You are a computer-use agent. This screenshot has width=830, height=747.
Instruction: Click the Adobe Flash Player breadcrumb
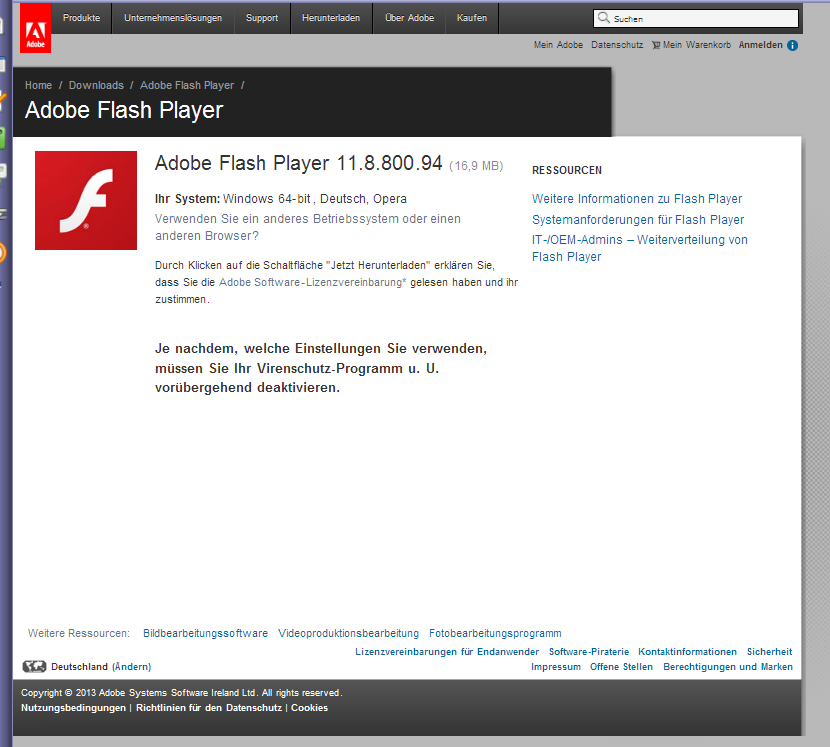tap(187, 85)
